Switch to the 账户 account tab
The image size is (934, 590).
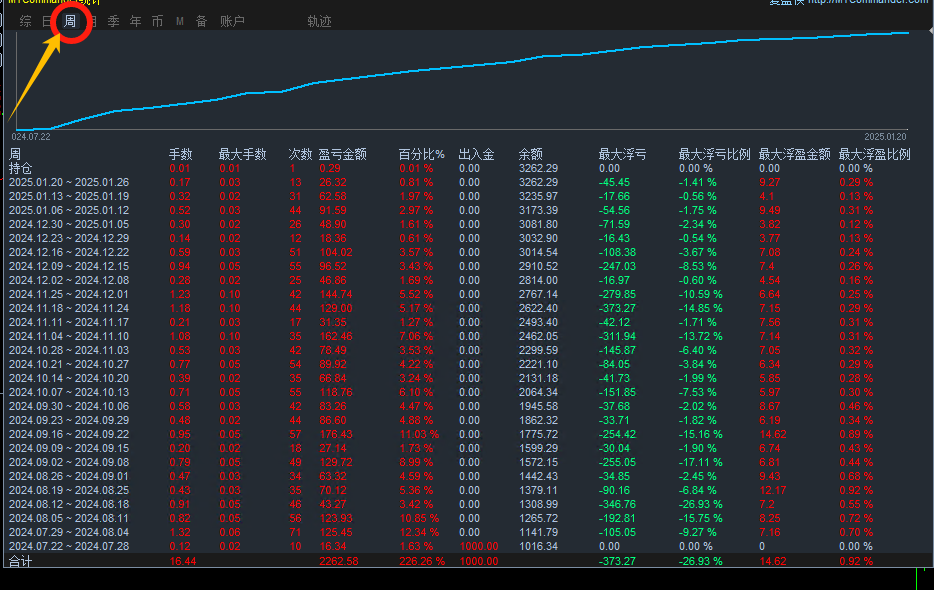232,21
